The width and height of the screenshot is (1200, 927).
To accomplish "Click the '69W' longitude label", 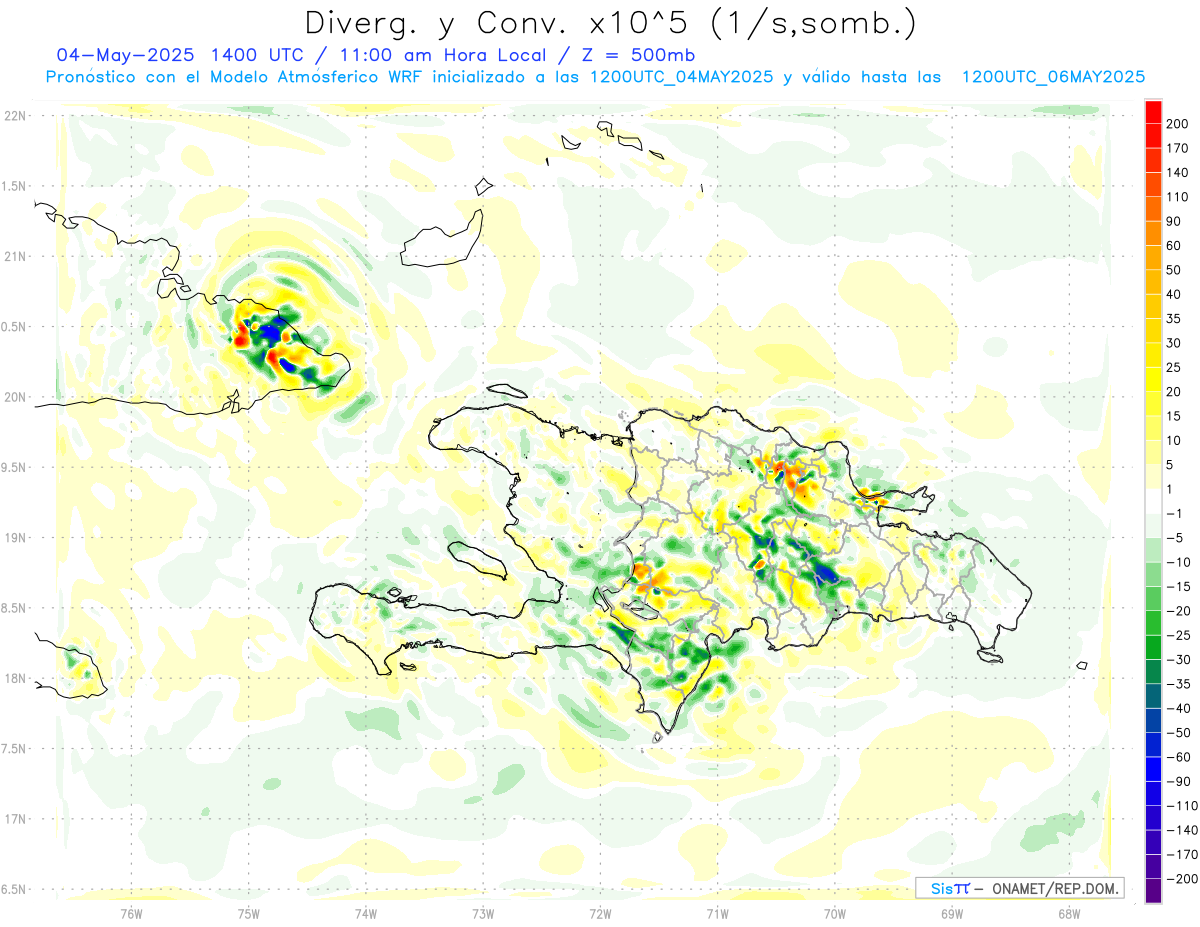I will pyautogui.click(x=952, y=913).
